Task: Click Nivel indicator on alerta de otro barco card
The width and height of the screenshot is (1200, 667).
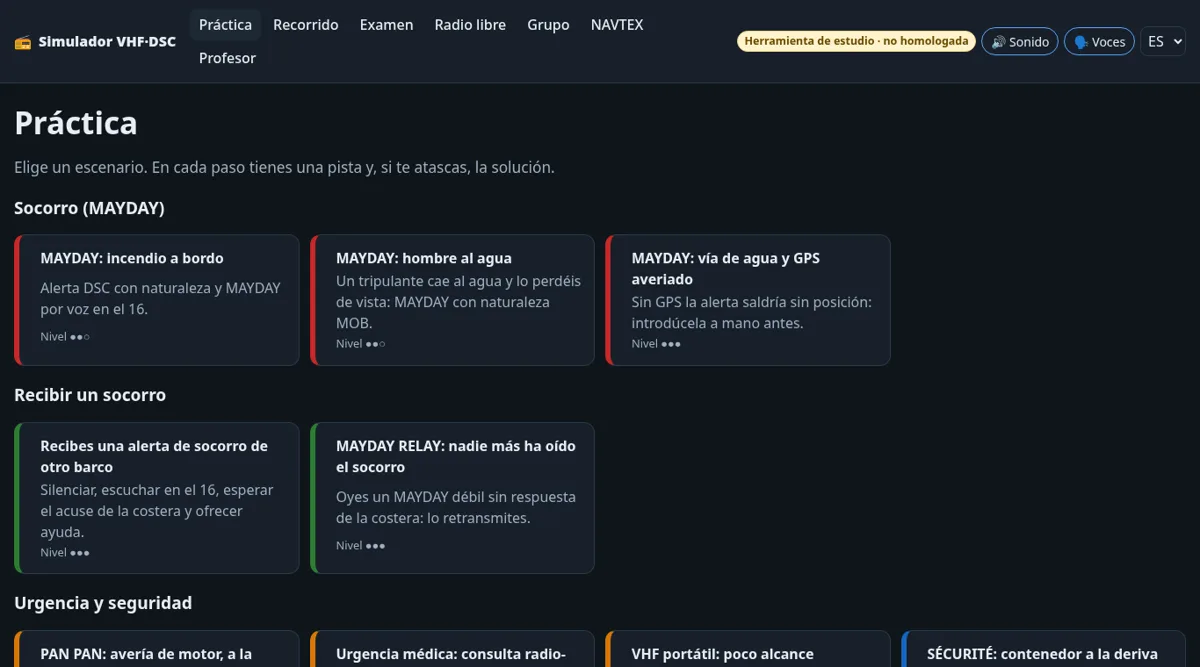Action: pyautogui.click(x=65, y=553)
